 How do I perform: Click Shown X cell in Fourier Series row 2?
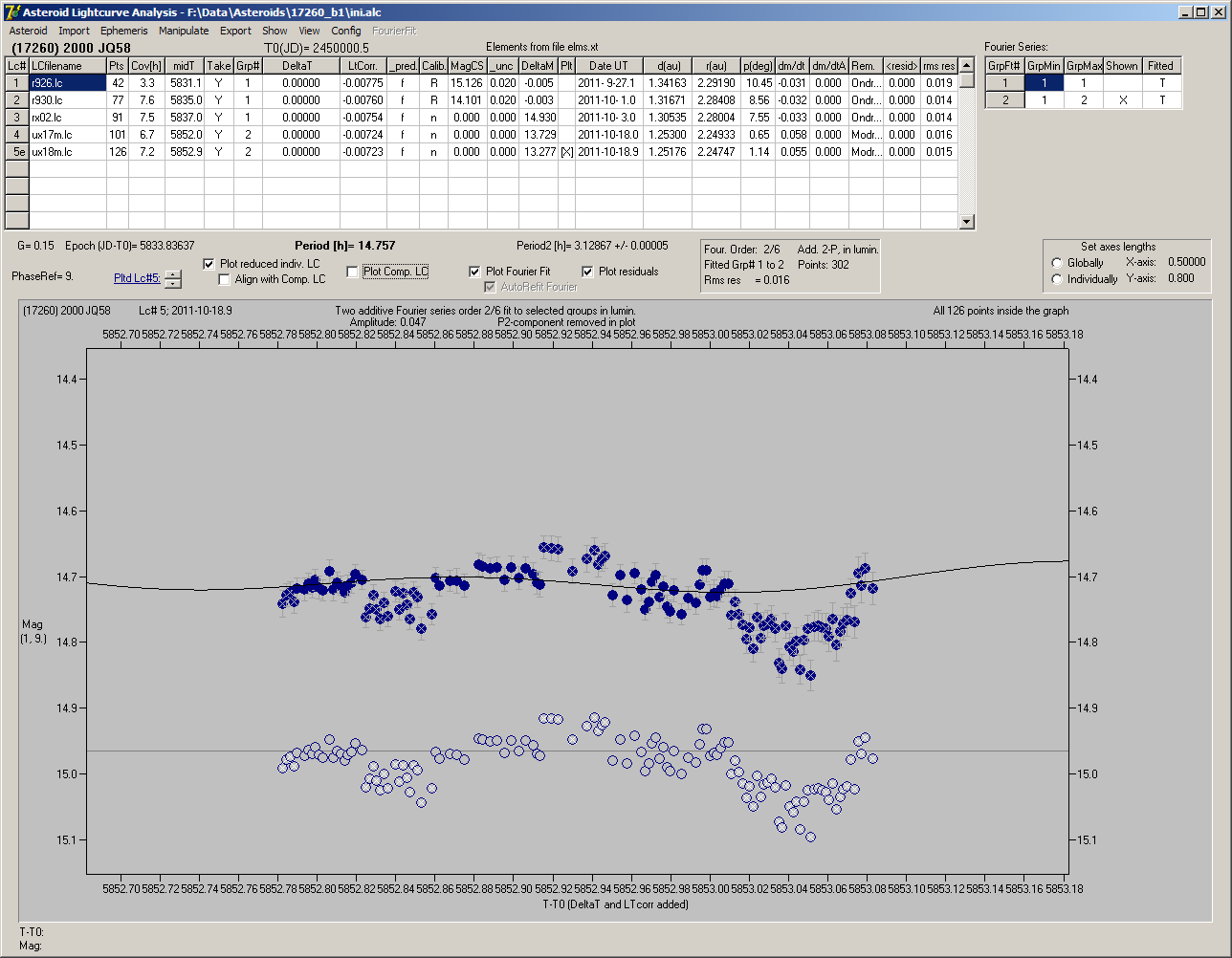click(1122, 100)
